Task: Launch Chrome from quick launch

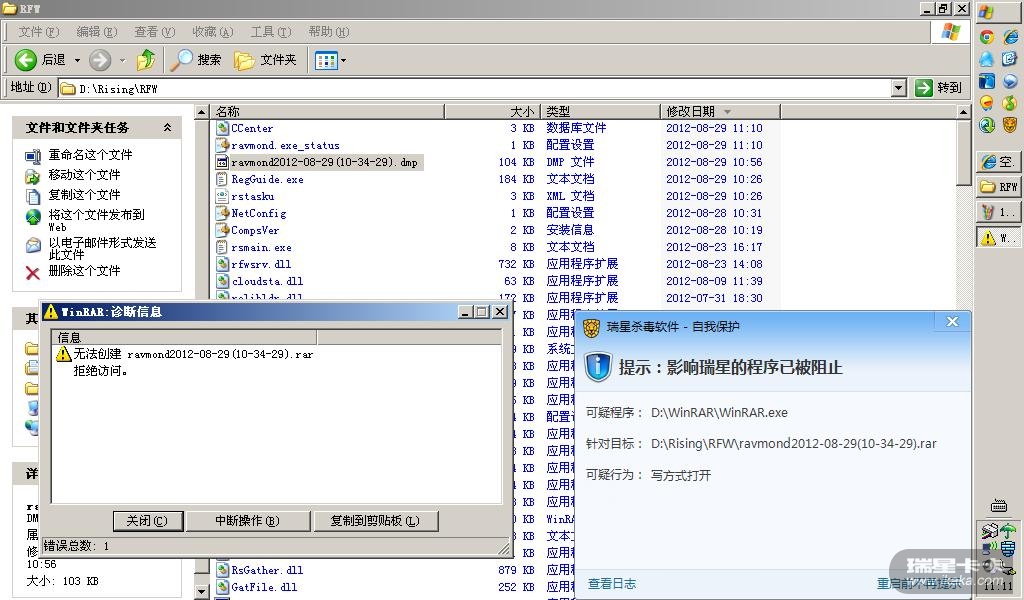Action: (987, 37)
